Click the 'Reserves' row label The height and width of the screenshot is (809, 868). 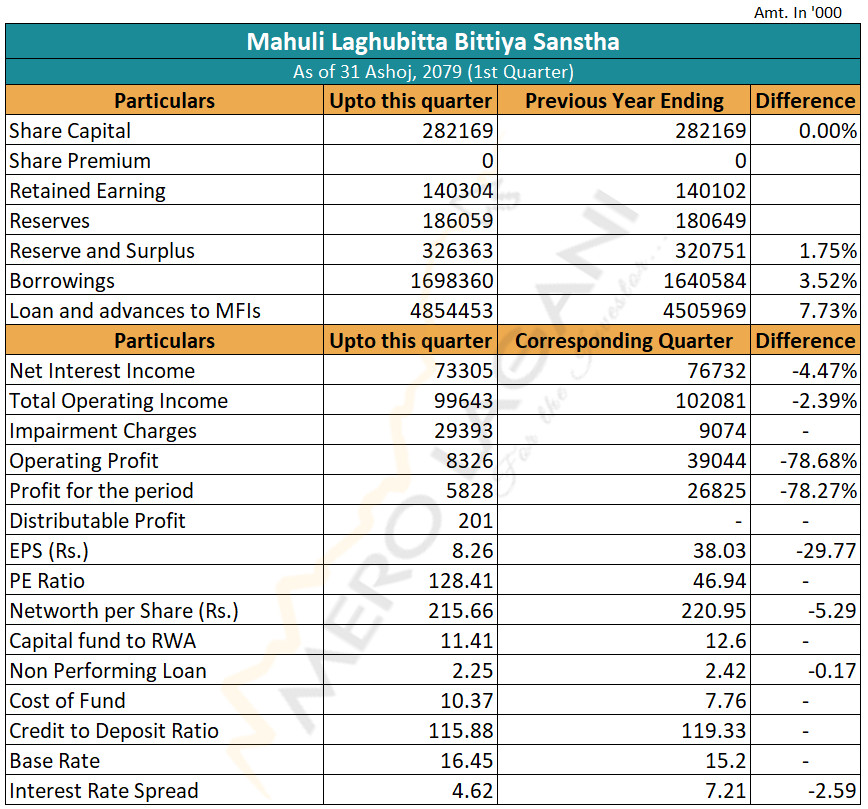pyautogui.click(x=49, y=221)
